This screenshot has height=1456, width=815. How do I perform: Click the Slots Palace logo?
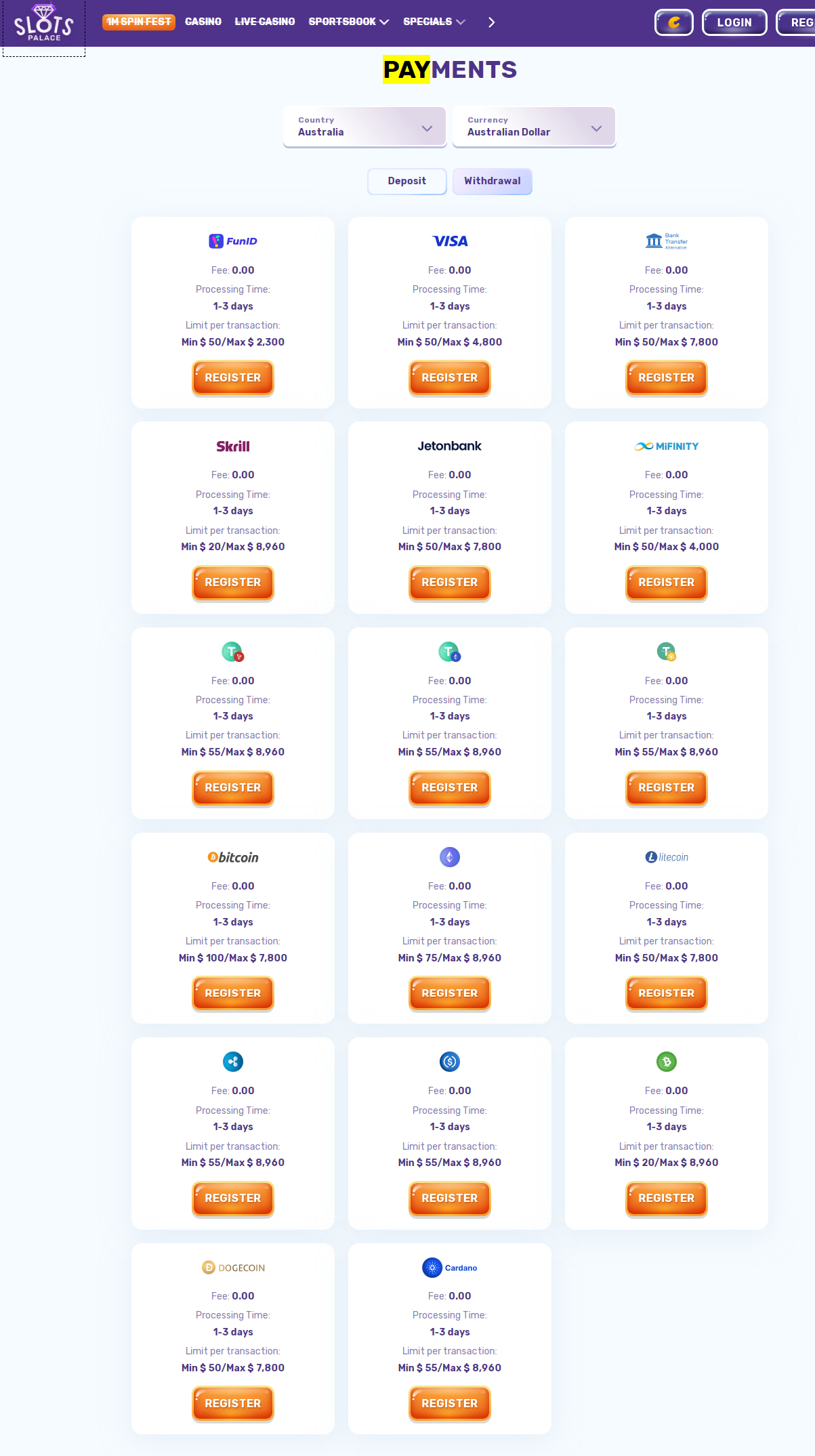[44, 22]
